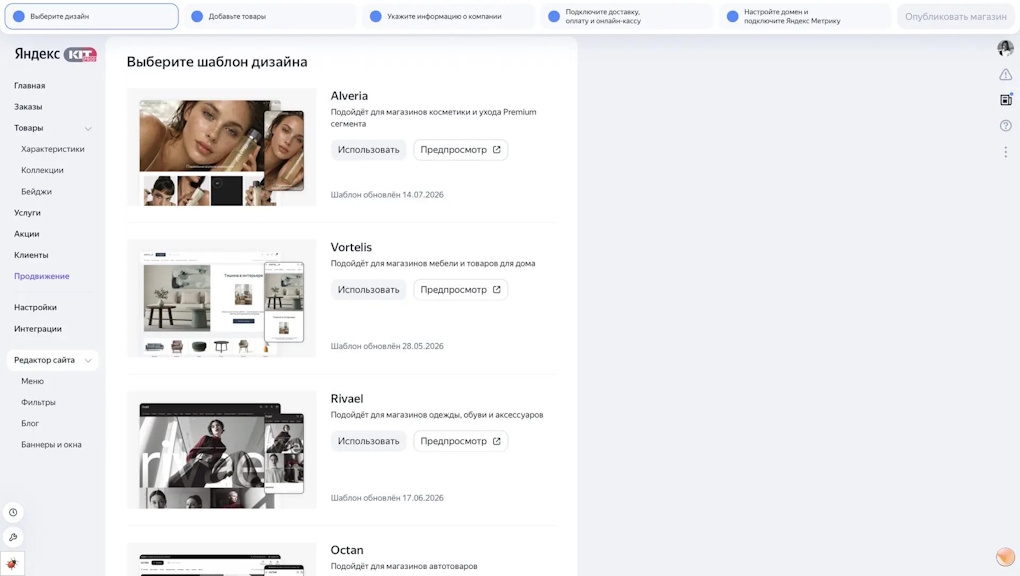Open Фильтры under Редактор сайта
The image size is (1020, 576).
click(38, 402)
